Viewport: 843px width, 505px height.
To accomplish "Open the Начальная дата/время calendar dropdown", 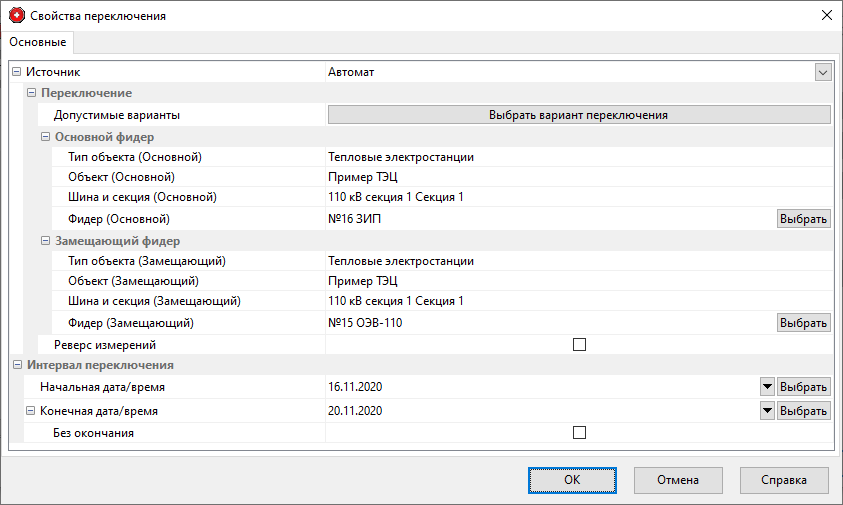I will 767,387.
